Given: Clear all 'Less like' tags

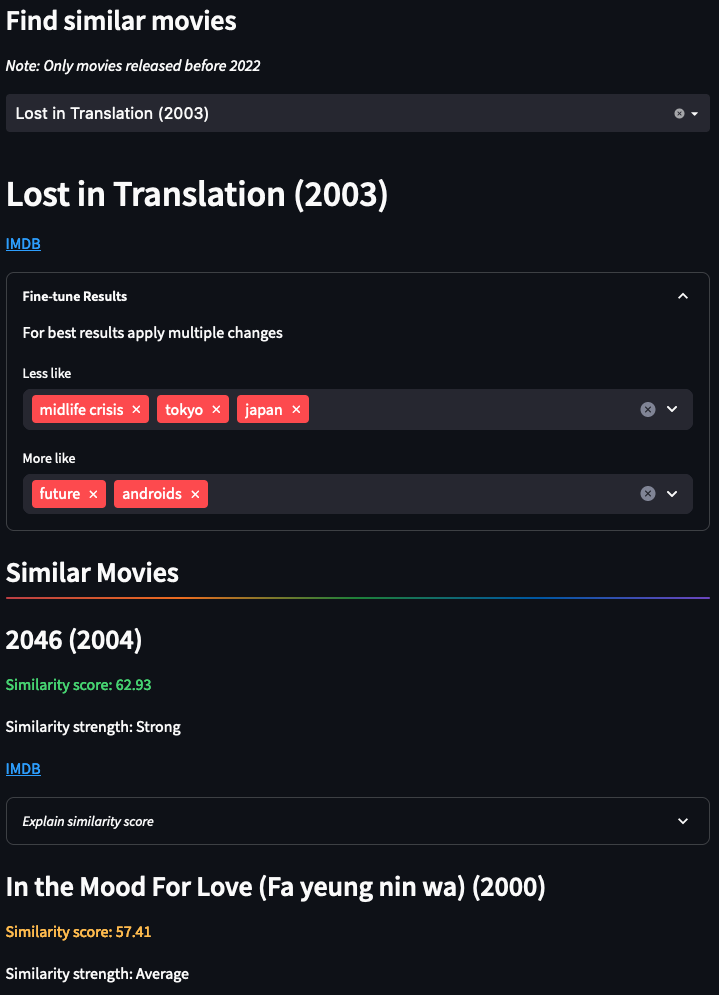Looking at the screenshot, I should (647, 409).
